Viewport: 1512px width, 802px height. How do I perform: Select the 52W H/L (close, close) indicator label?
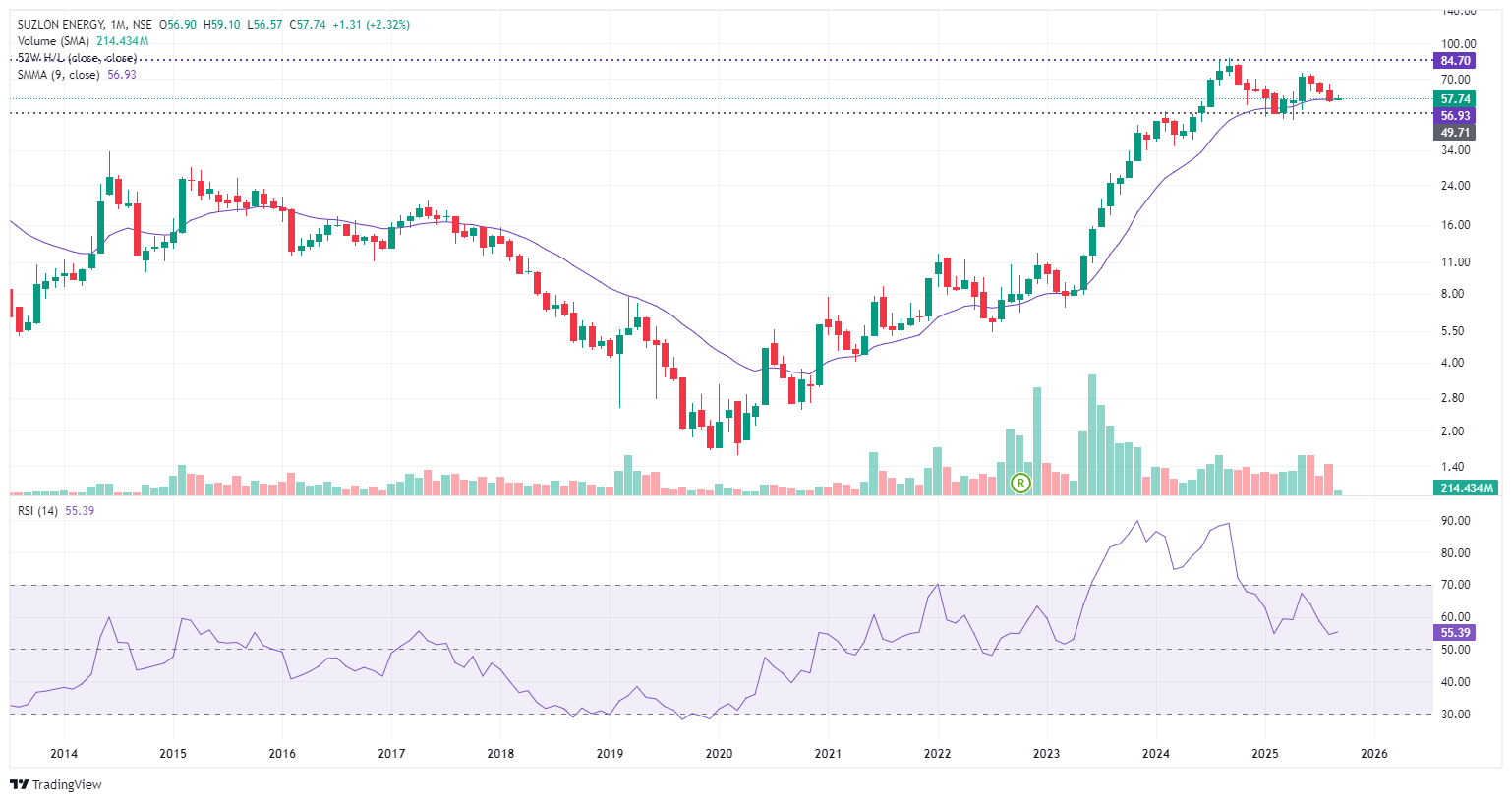pyautogui.click(x=78, y=58)
